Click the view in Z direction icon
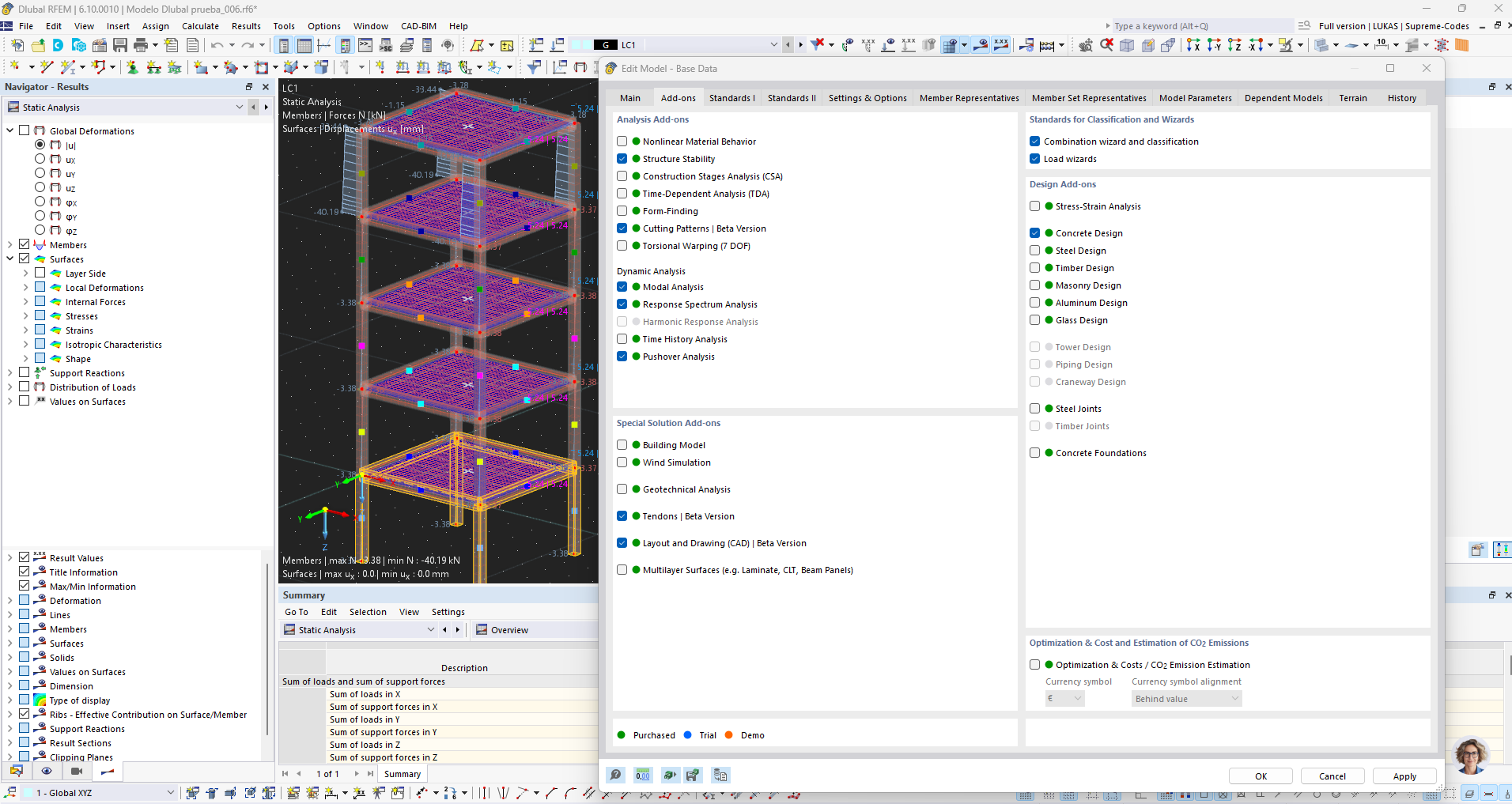This screenshot has width=1512, height=804. click(1234, 45)
